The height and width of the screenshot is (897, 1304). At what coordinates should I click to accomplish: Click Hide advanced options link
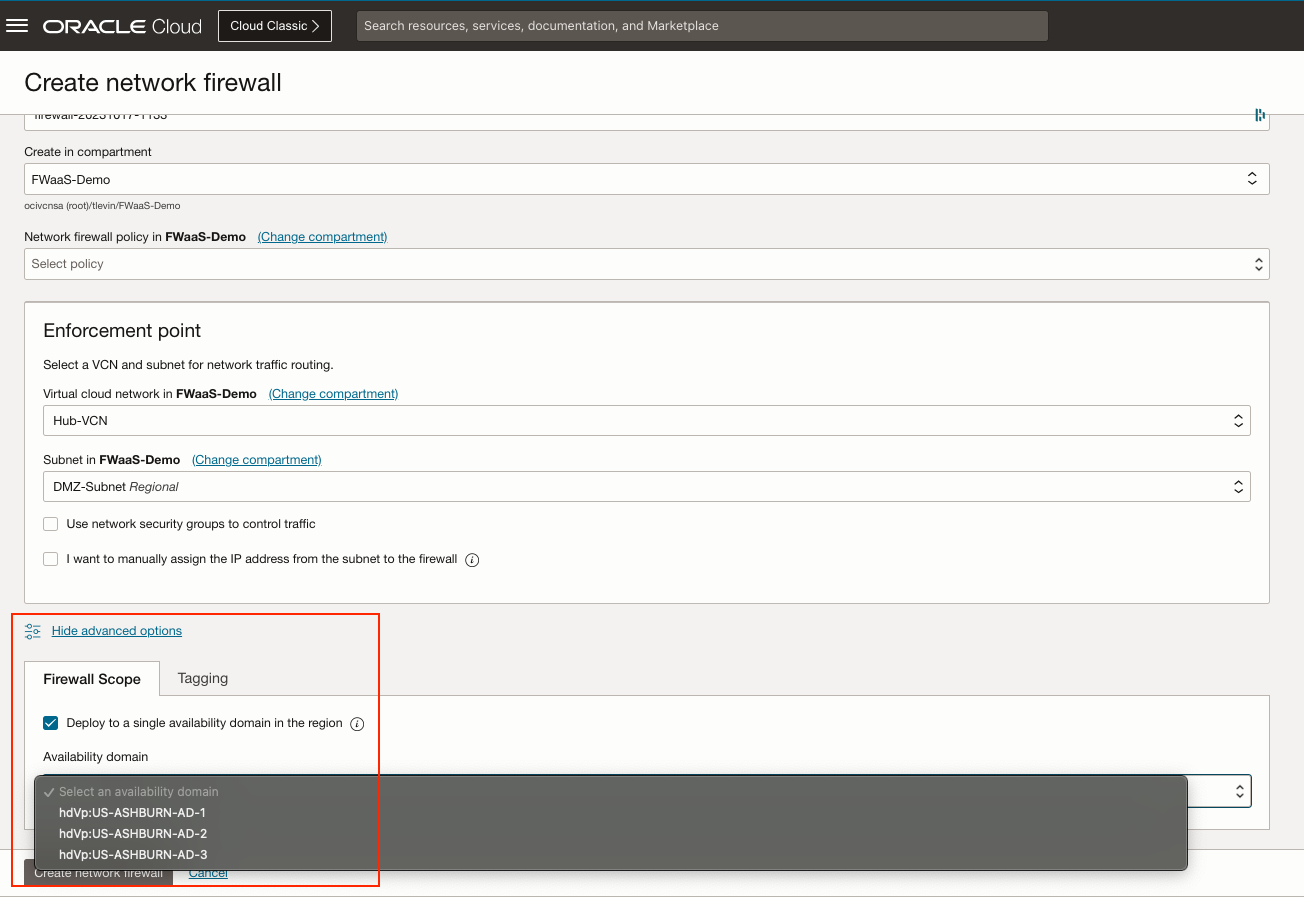coord(117,631)
